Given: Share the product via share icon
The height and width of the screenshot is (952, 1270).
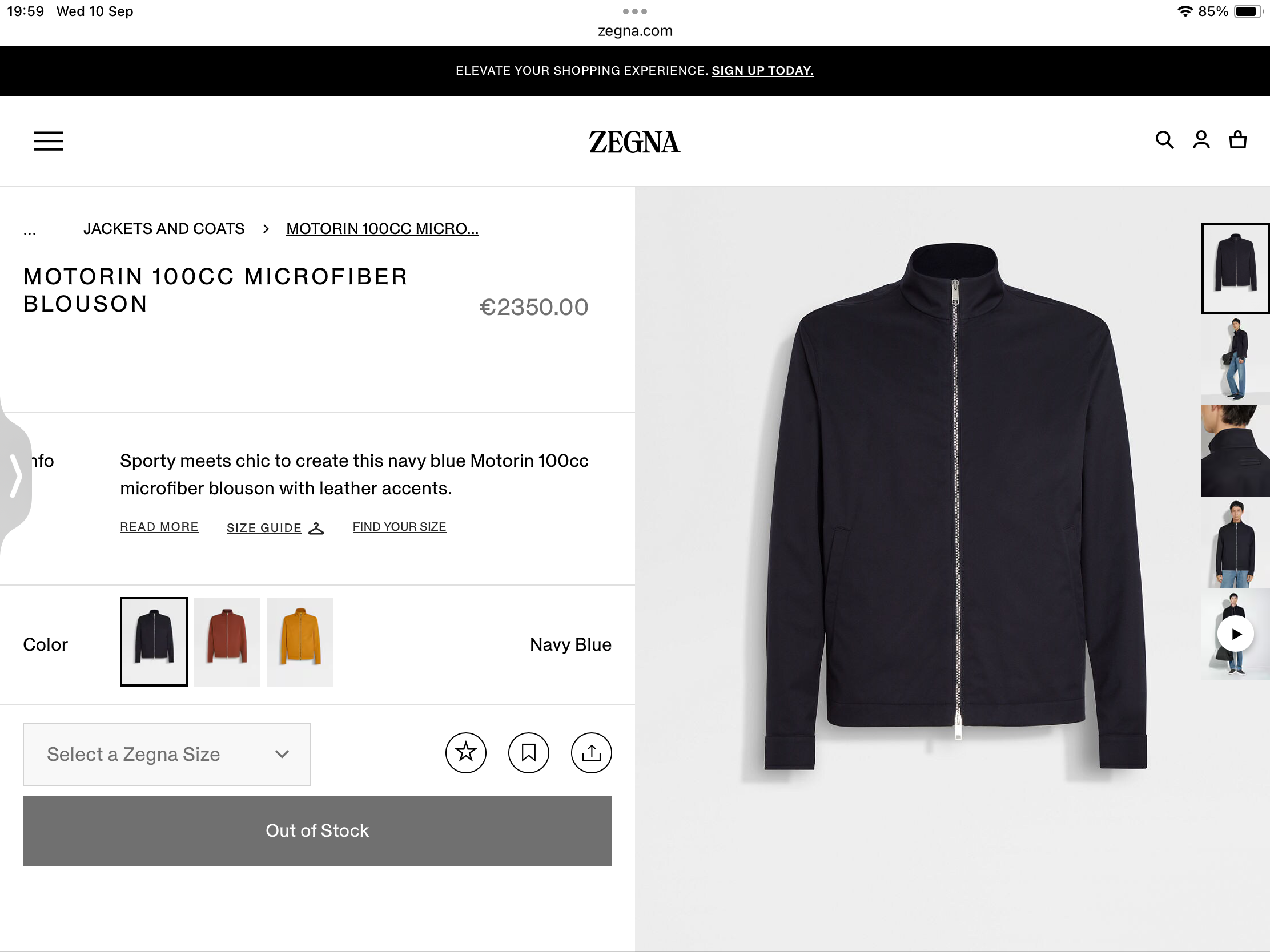Looking at the screenshot, I should [x=591, y=753].
